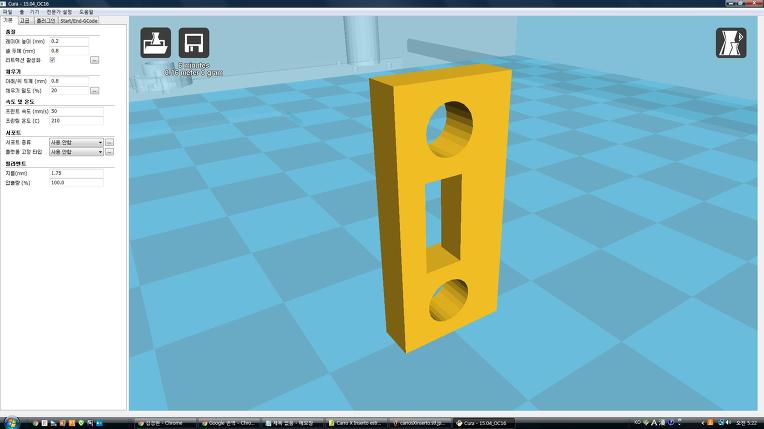The height and width of the screenshot is (429, 764).
Task: Open the 기기 menu
Action: click(x=35, y=11)
